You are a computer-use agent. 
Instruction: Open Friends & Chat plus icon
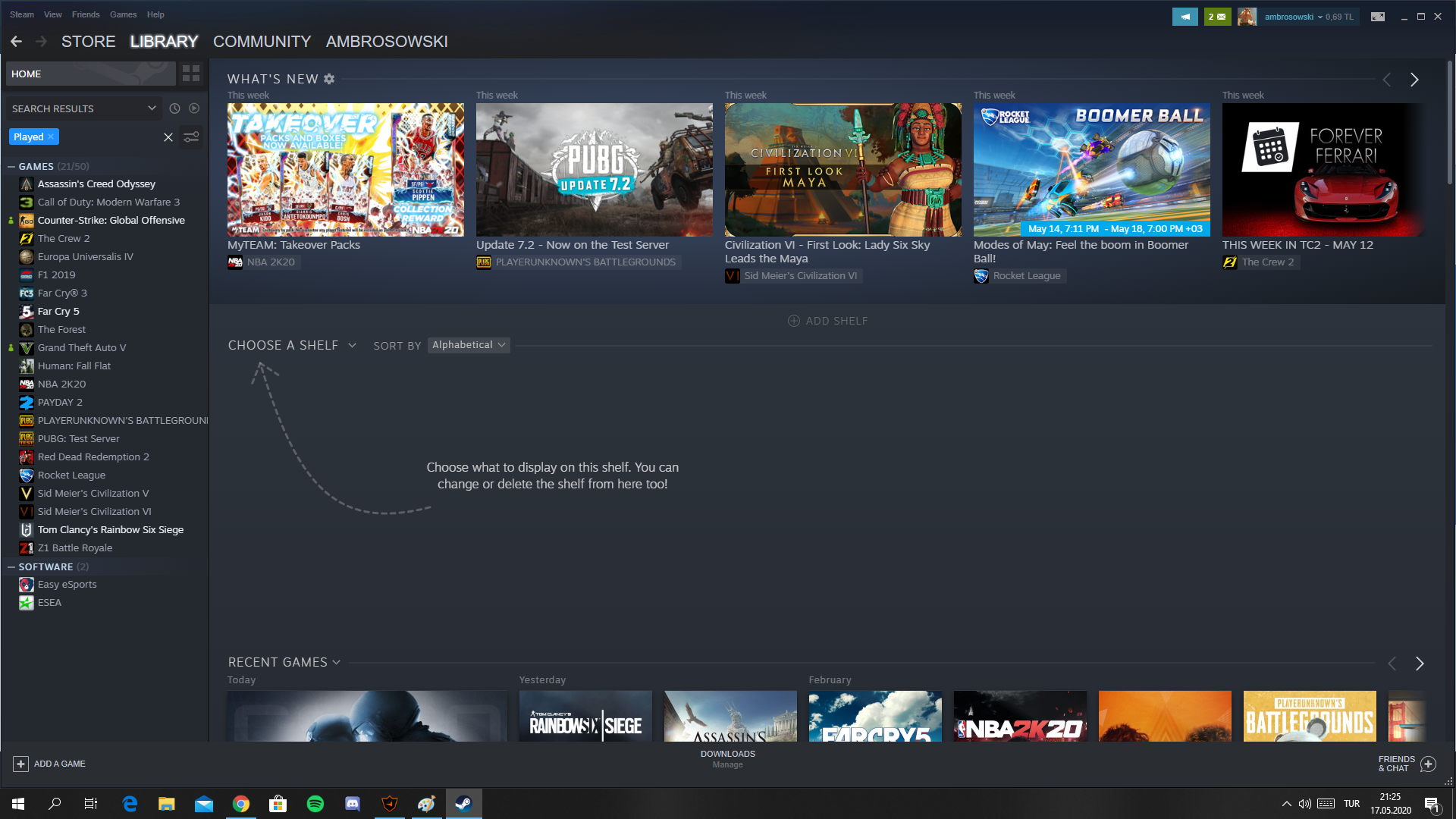click(x=1428, y=764)
